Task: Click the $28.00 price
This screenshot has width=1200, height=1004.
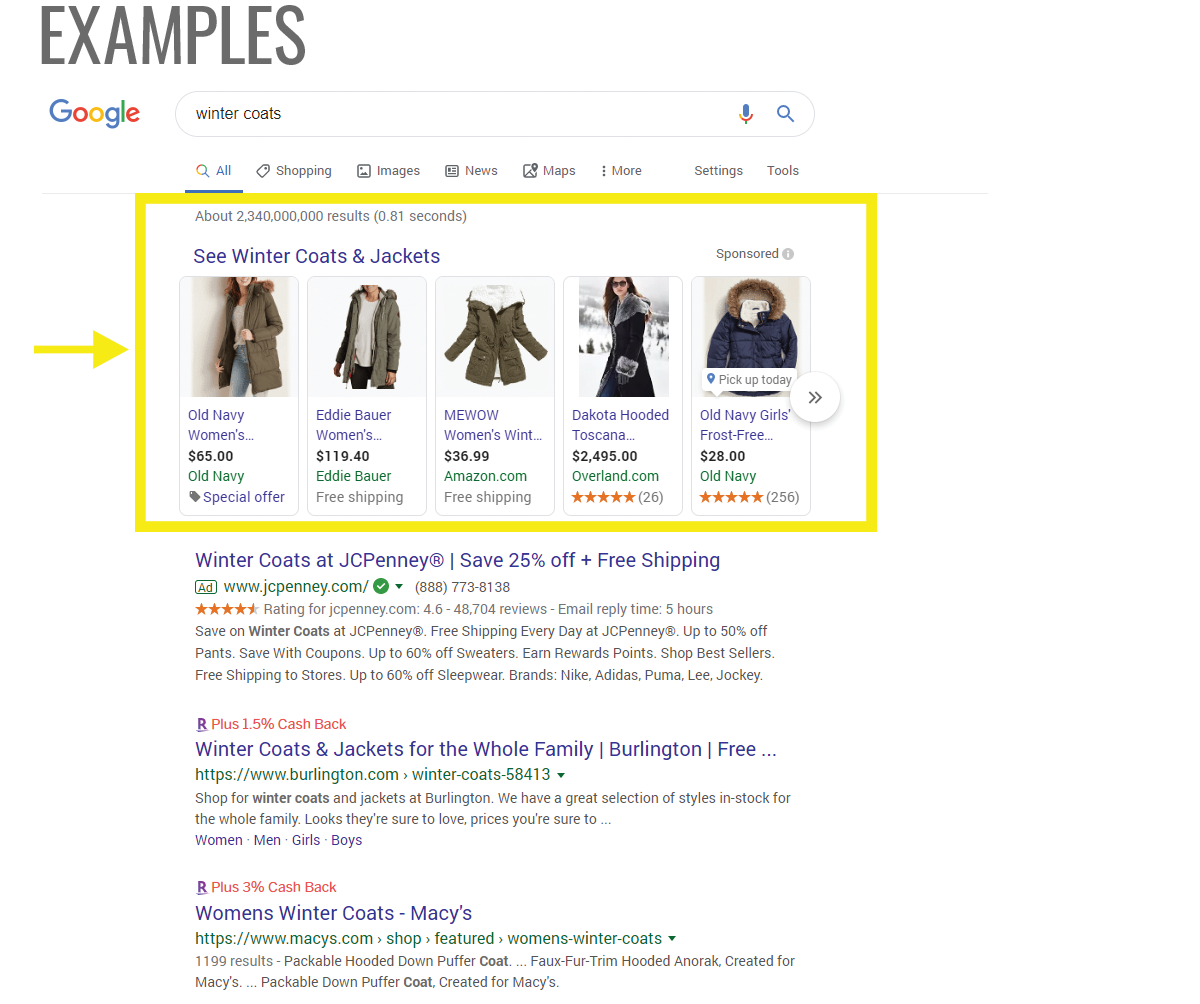Action: [x=723, y=456]
